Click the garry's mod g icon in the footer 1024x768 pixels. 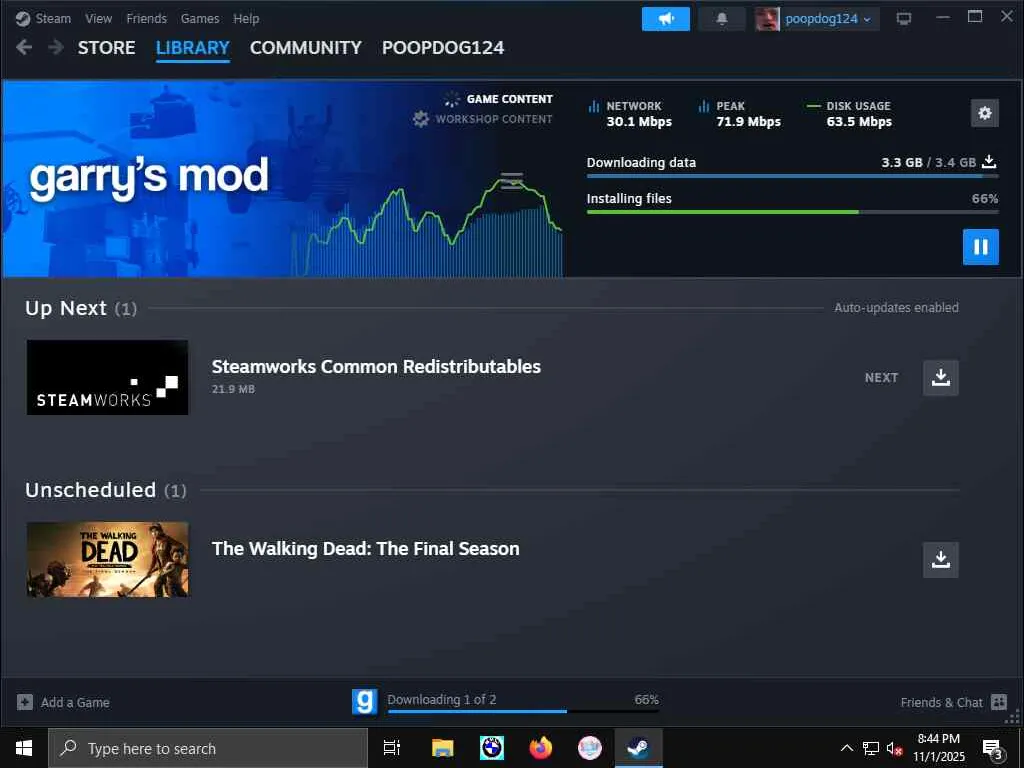364,702
